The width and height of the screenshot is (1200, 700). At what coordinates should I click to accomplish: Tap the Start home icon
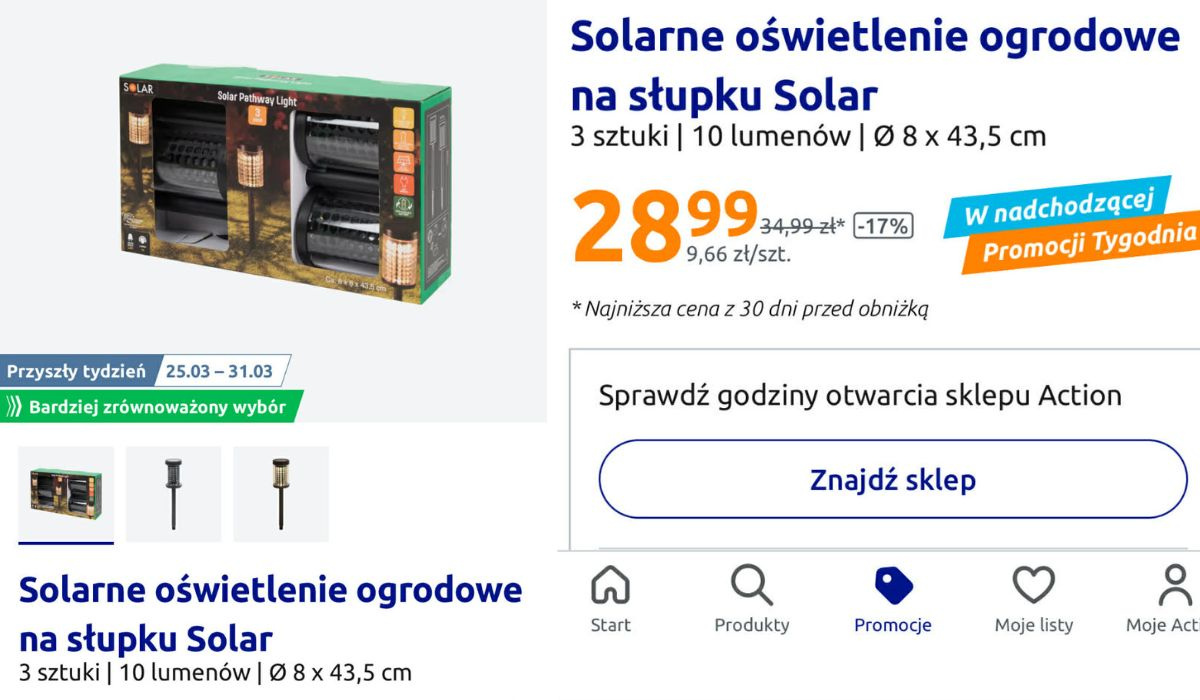(610, 586)
